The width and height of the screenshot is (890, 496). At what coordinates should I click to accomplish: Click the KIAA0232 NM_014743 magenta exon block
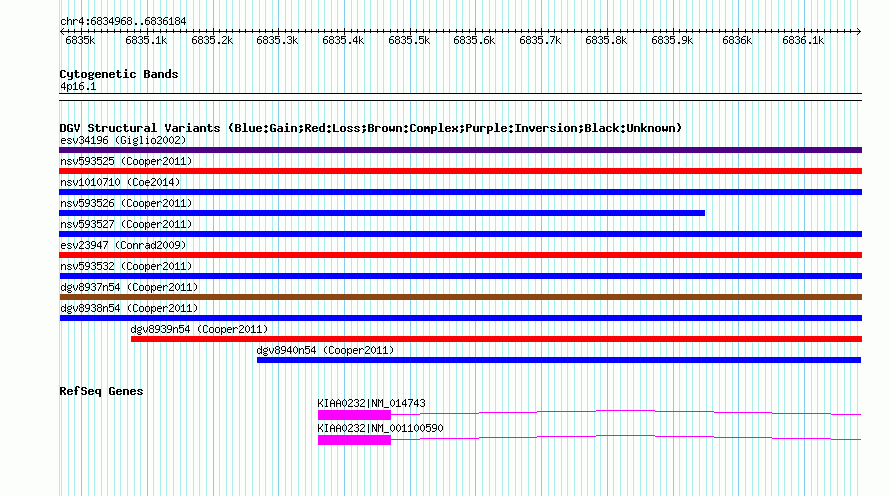coord(354,415)
